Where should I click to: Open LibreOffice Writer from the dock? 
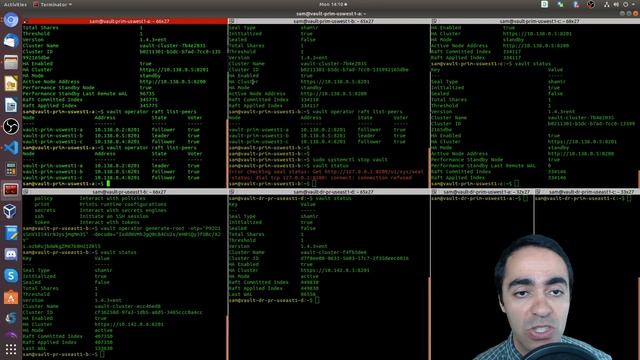pos(11,104)
